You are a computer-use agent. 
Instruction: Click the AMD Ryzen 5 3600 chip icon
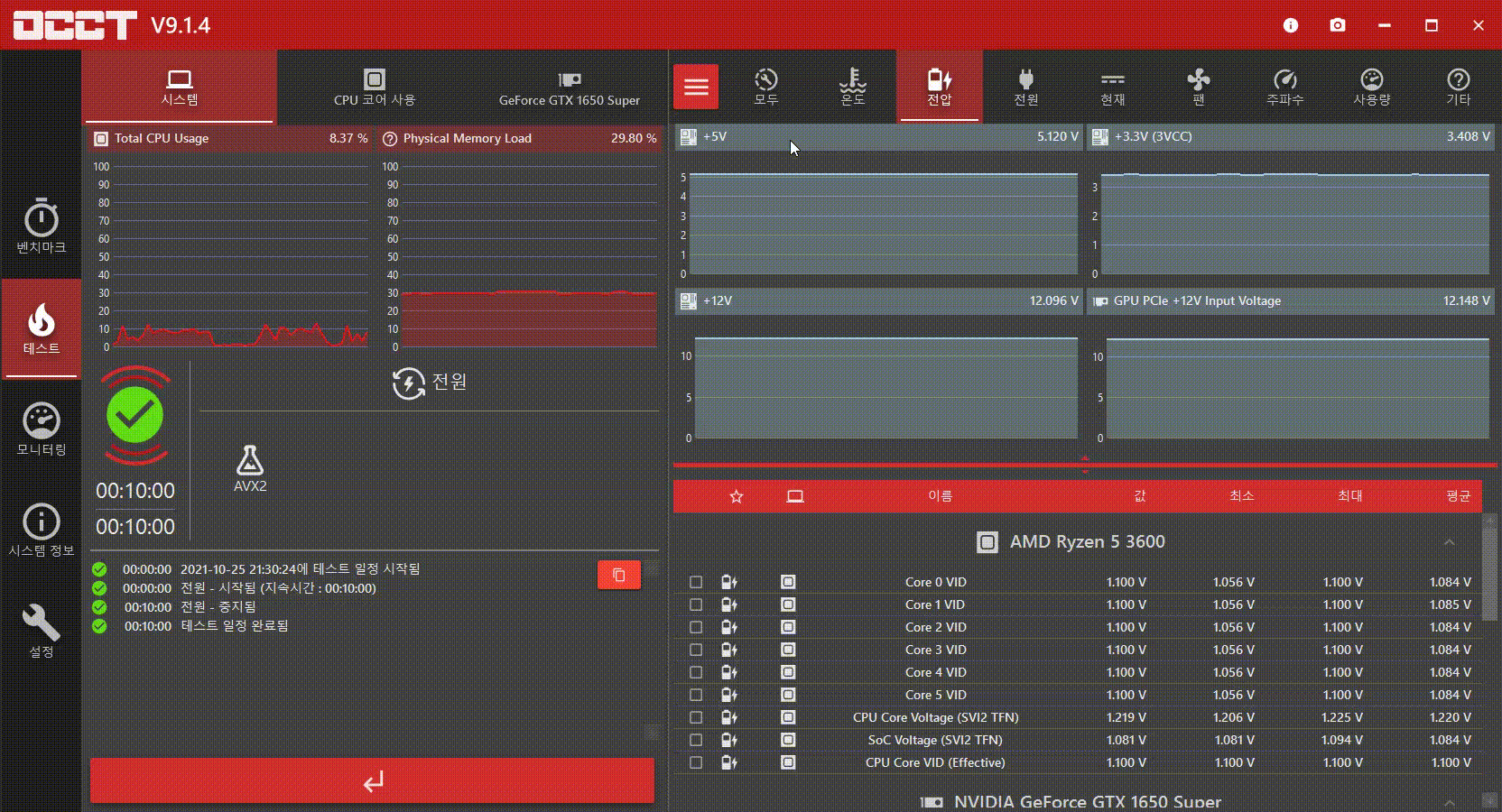point(987,542)
